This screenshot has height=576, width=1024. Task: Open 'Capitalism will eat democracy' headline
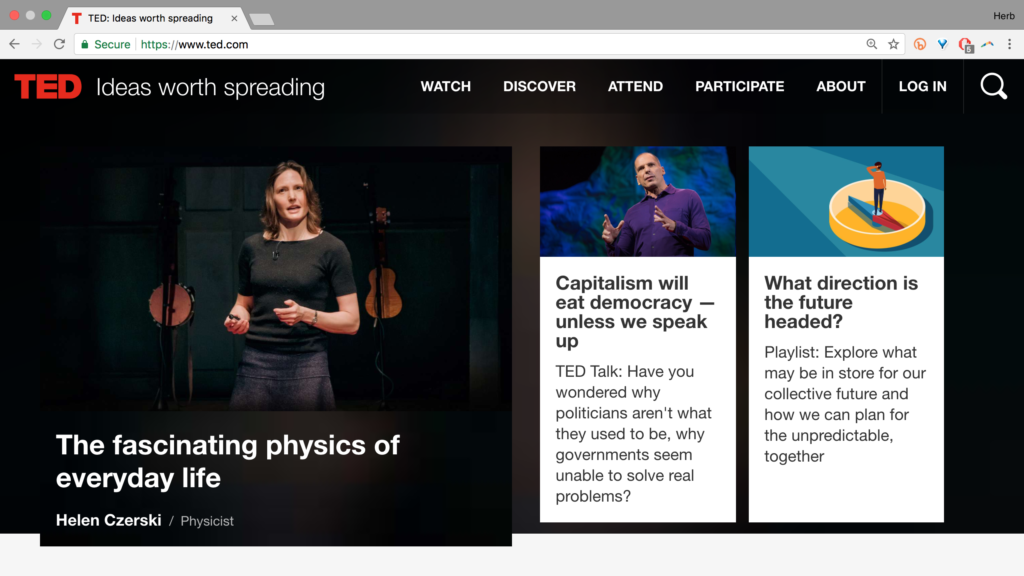(x=635, y=312)
